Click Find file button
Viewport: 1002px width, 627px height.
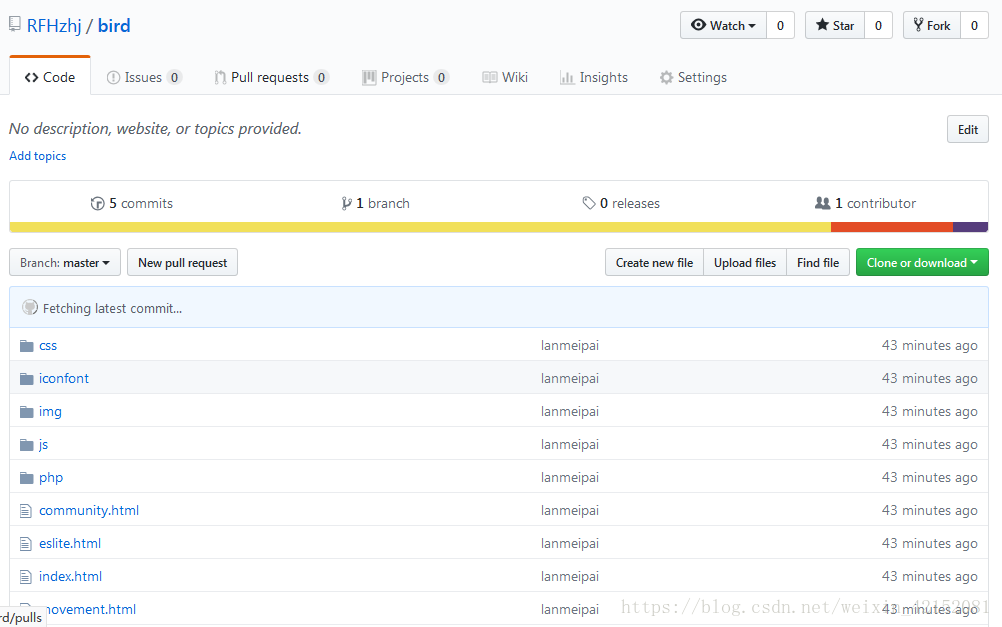coord(818,263)
